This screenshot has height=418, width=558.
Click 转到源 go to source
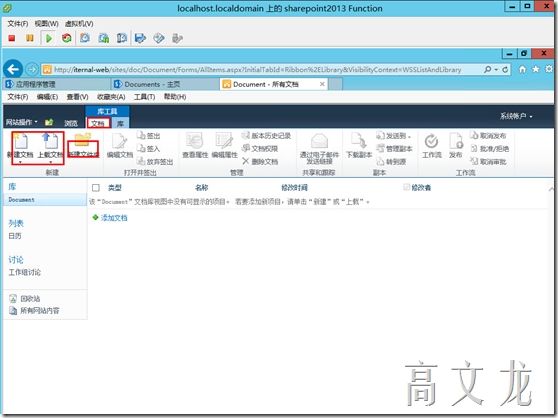[391, 162]
